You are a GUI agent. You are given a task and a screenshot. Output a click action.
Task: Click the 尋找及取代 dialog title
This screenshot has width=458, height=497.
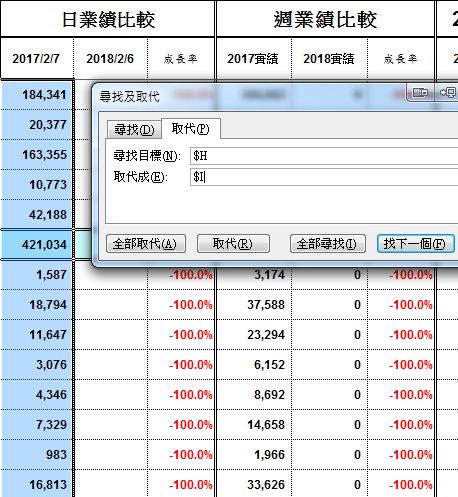[129, 97]
